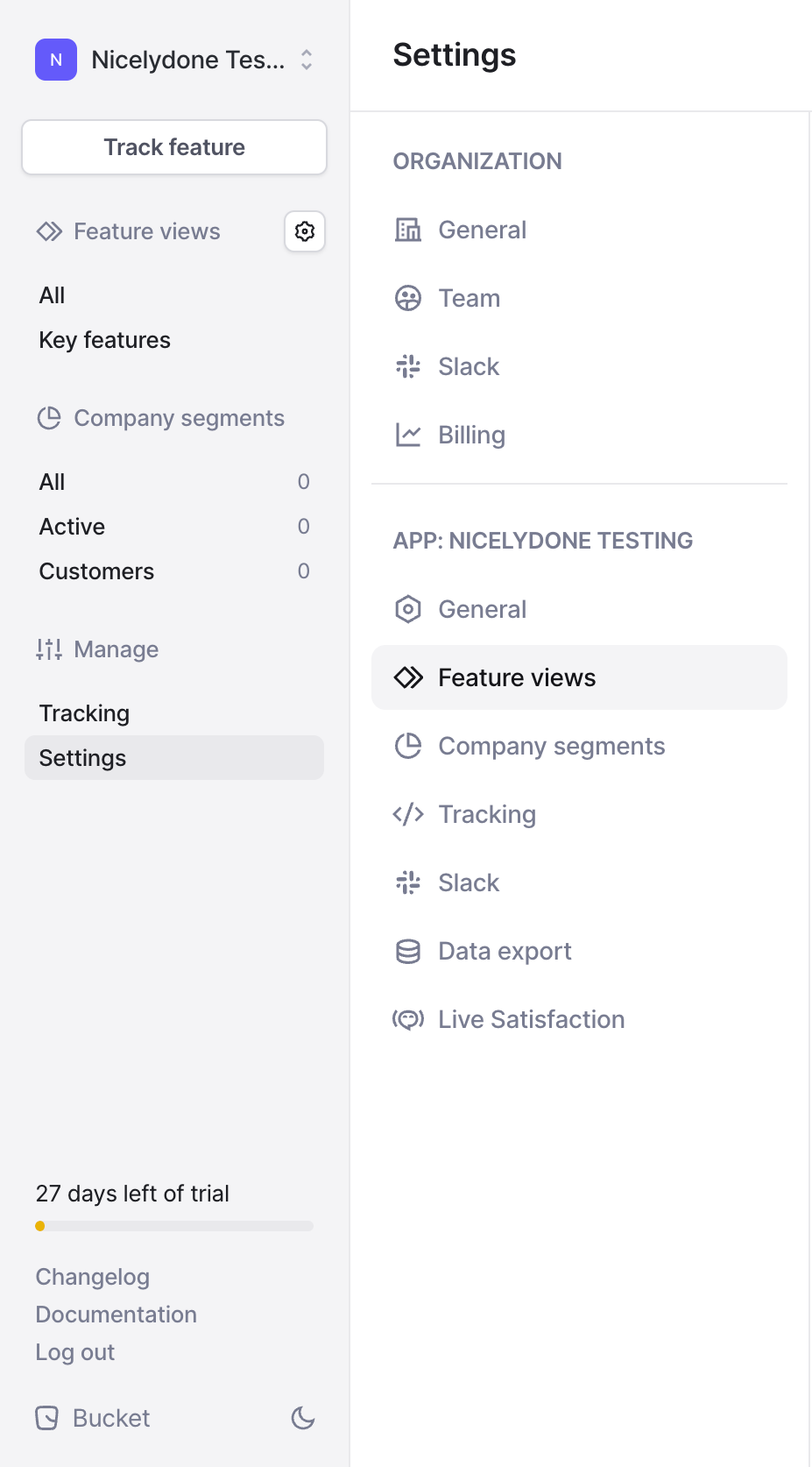This screenshot has height=1467, width=812.
Task: Click organization Slack icon
Action: 408,366
